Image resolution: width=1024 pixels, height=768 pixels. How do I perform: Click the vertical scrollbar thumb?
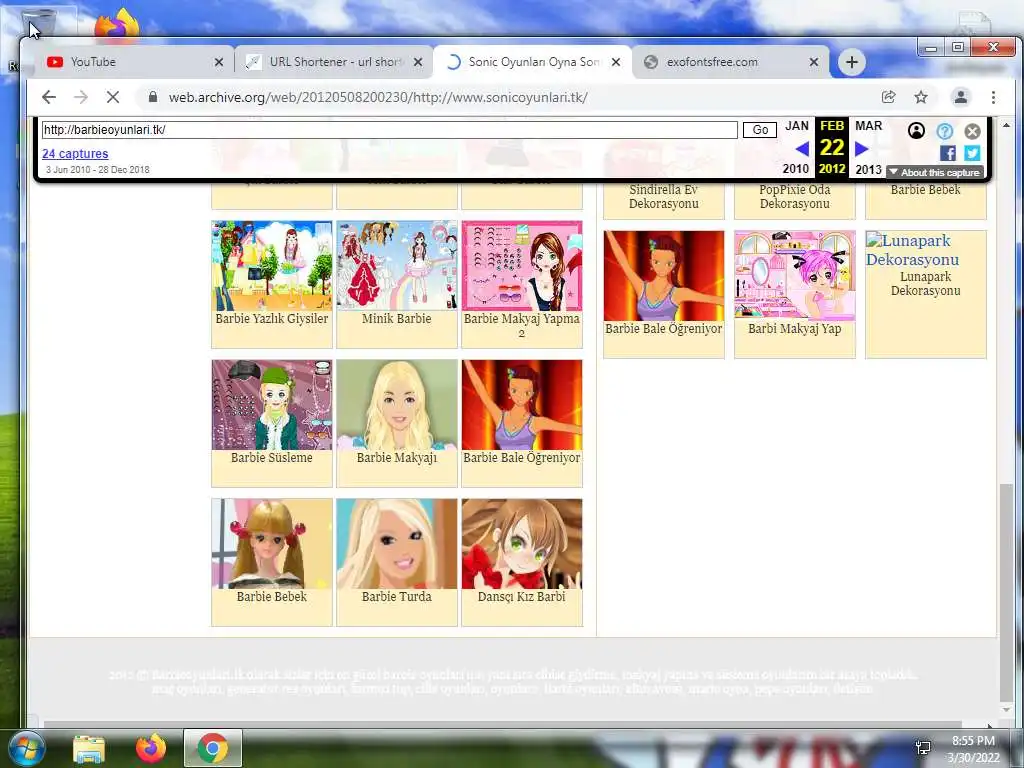[1006, 591]
